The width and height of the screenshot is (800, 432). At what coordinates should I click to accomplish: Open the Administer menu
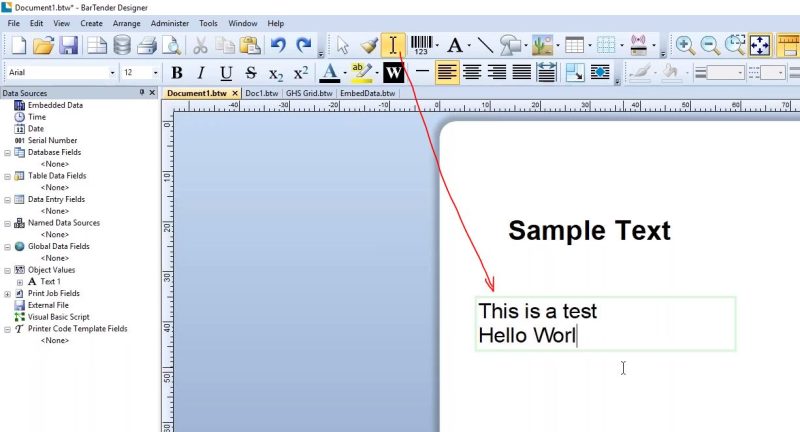[x=170, y=23]
